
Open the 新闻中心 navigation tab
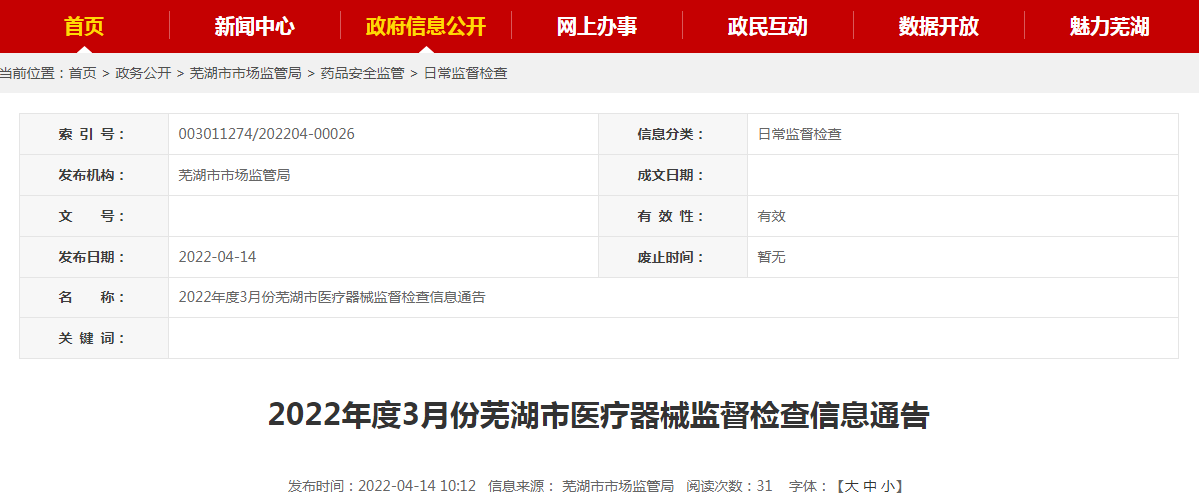coord(255,26)
